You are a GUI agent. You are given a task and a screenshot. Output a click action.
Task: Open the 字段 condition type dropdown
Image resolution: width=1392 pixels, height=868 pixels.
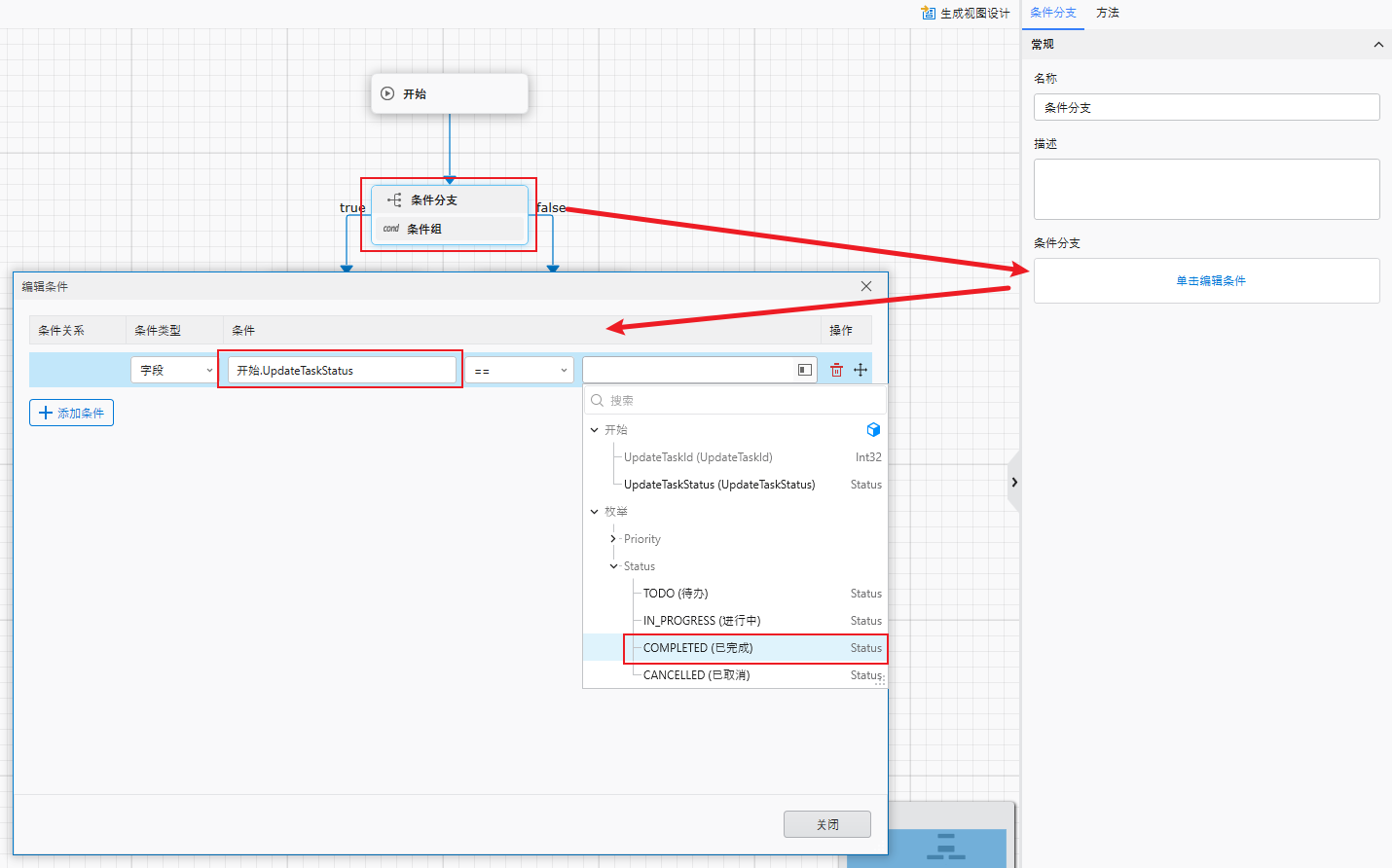pyautogui.click(x=174, y=371)
